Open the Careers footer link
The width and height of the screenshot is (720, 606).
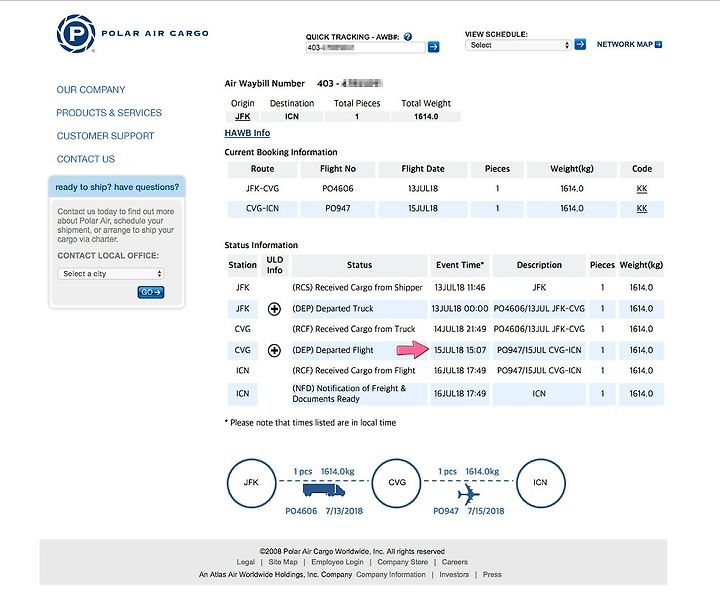coord(455,562)
